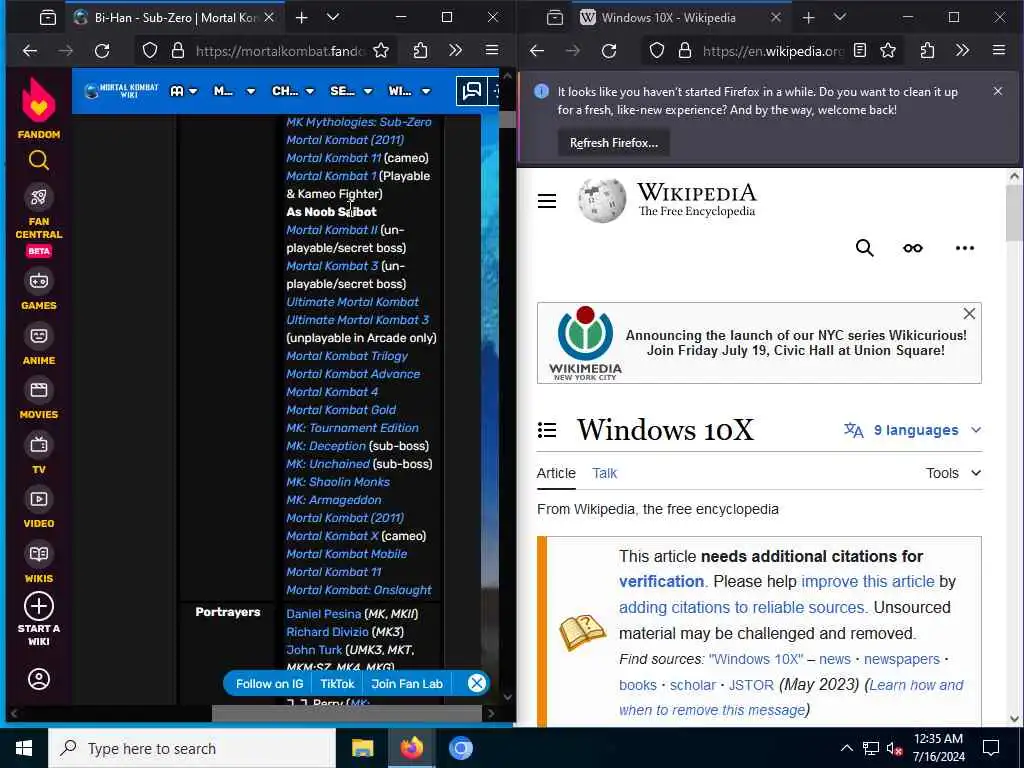
Task: Toggle reader view on Wikipedia page
Action: tap(860, 50)
